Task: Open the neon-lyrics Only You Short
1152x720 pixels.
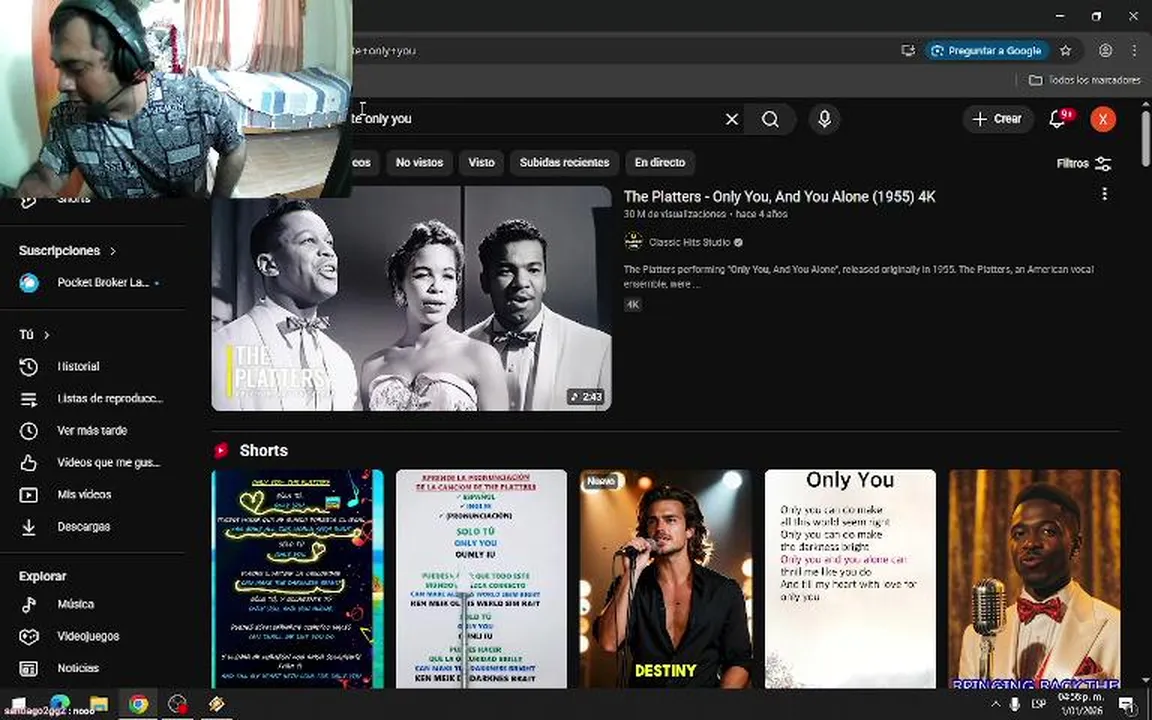Action: [x=298, y=579]
